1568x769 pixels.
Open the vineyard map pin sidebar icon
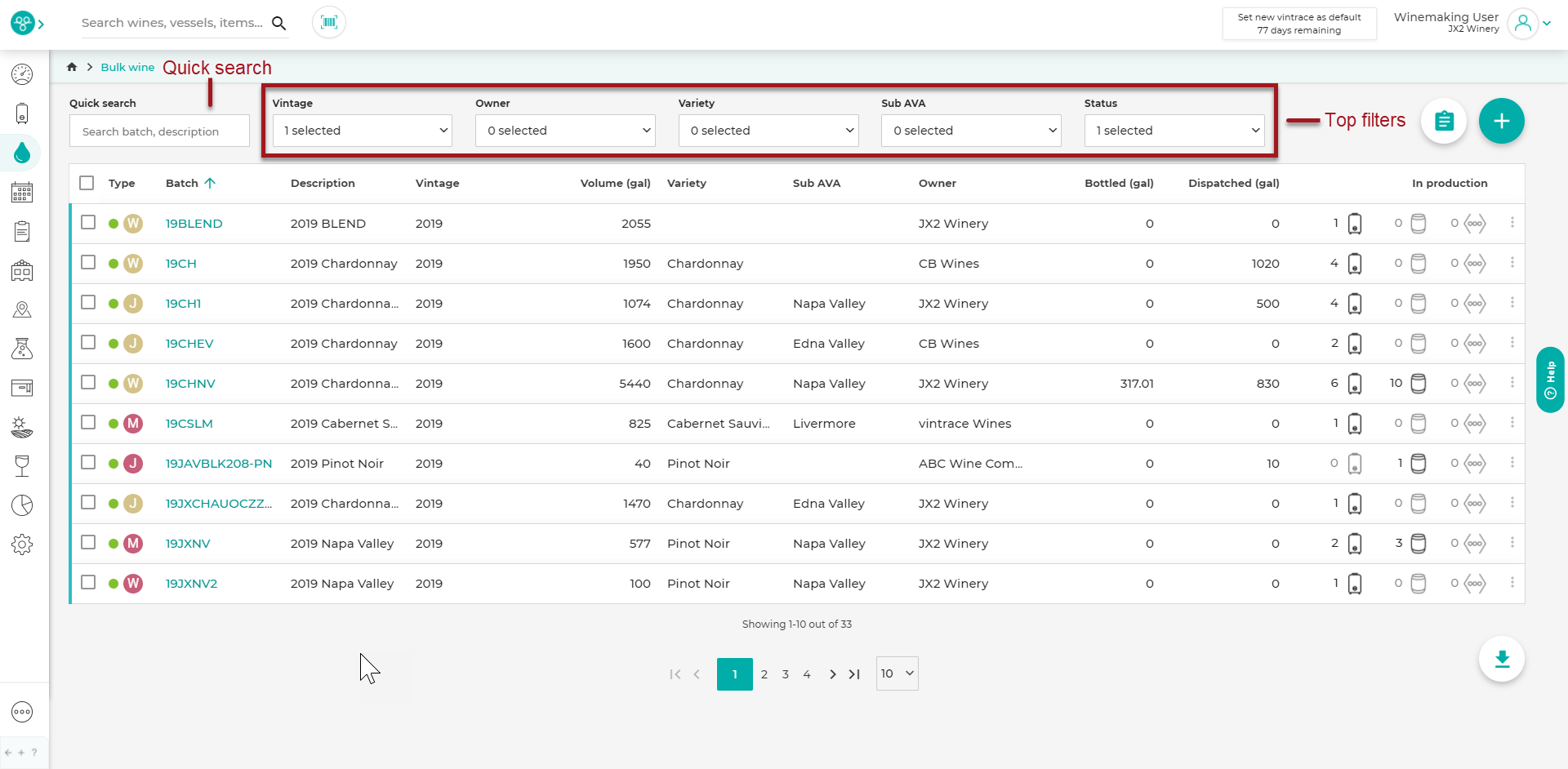coord(22,309)
